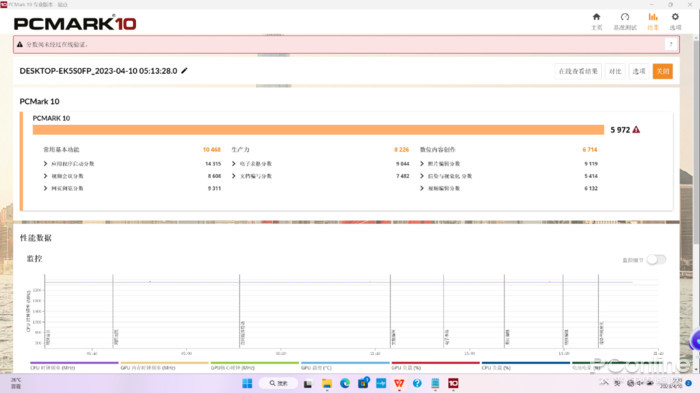Open Task View from the taskbar

[x=308, y=384]
